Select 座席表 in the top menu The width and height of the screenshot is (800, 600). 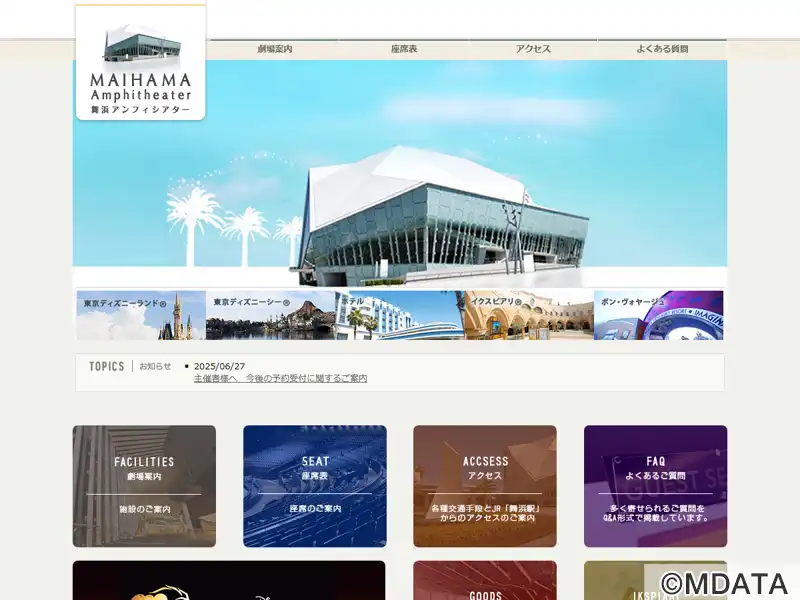pos(404,49)
